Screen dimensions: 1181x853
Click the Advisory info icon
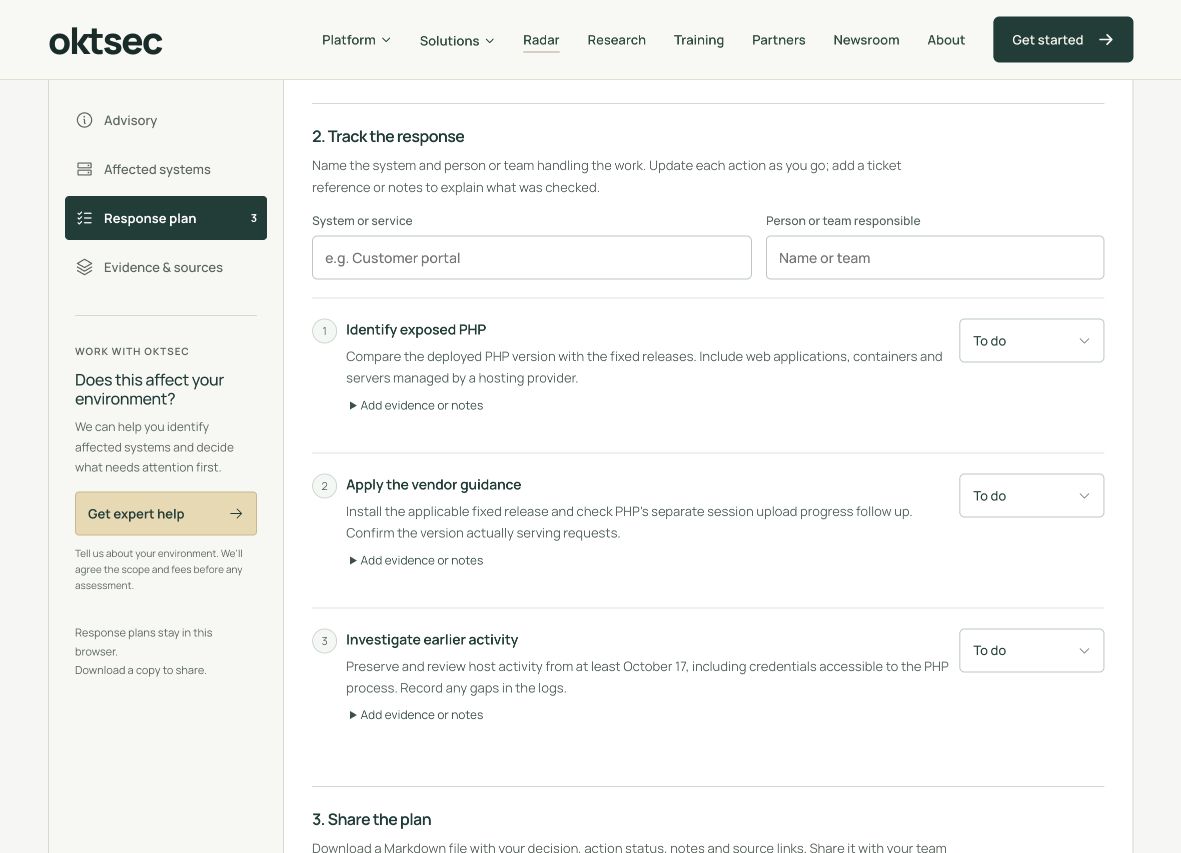pos(84,120)
